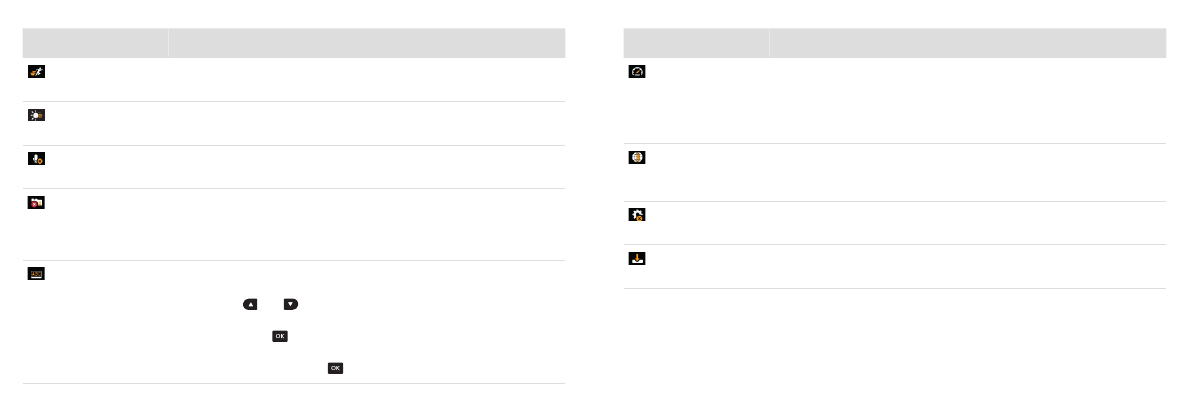Click the down arrow button

point(291,304)
